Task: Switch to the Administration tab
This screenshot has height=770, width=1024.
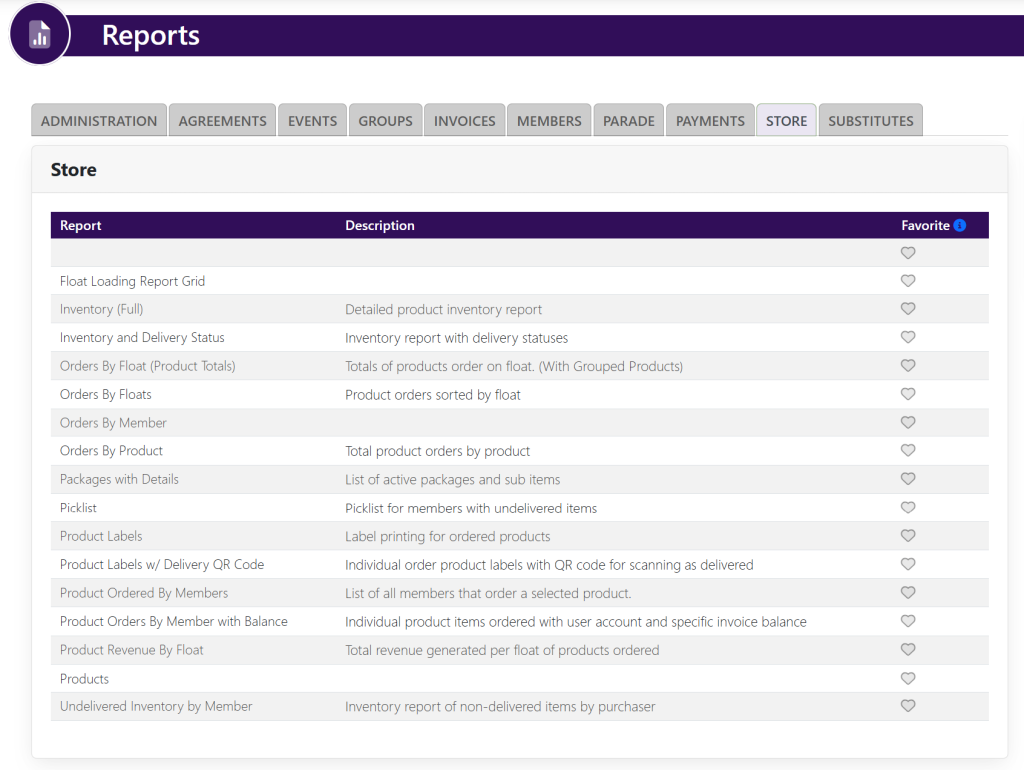Action: 99,121
